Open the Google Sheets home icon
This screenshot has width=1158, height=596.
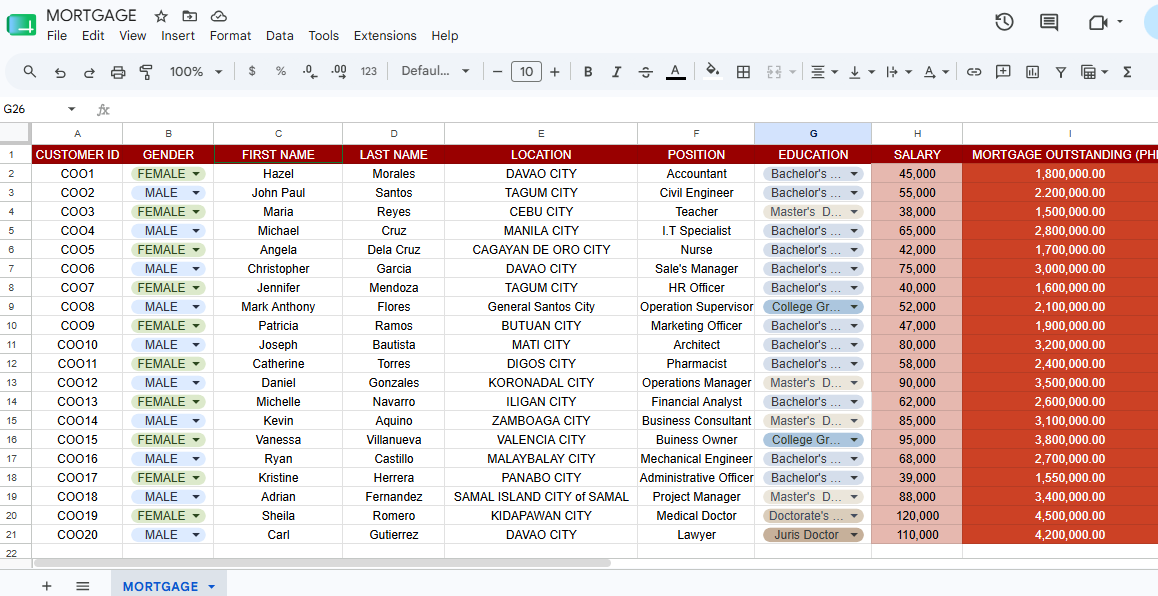pos(21,25)
